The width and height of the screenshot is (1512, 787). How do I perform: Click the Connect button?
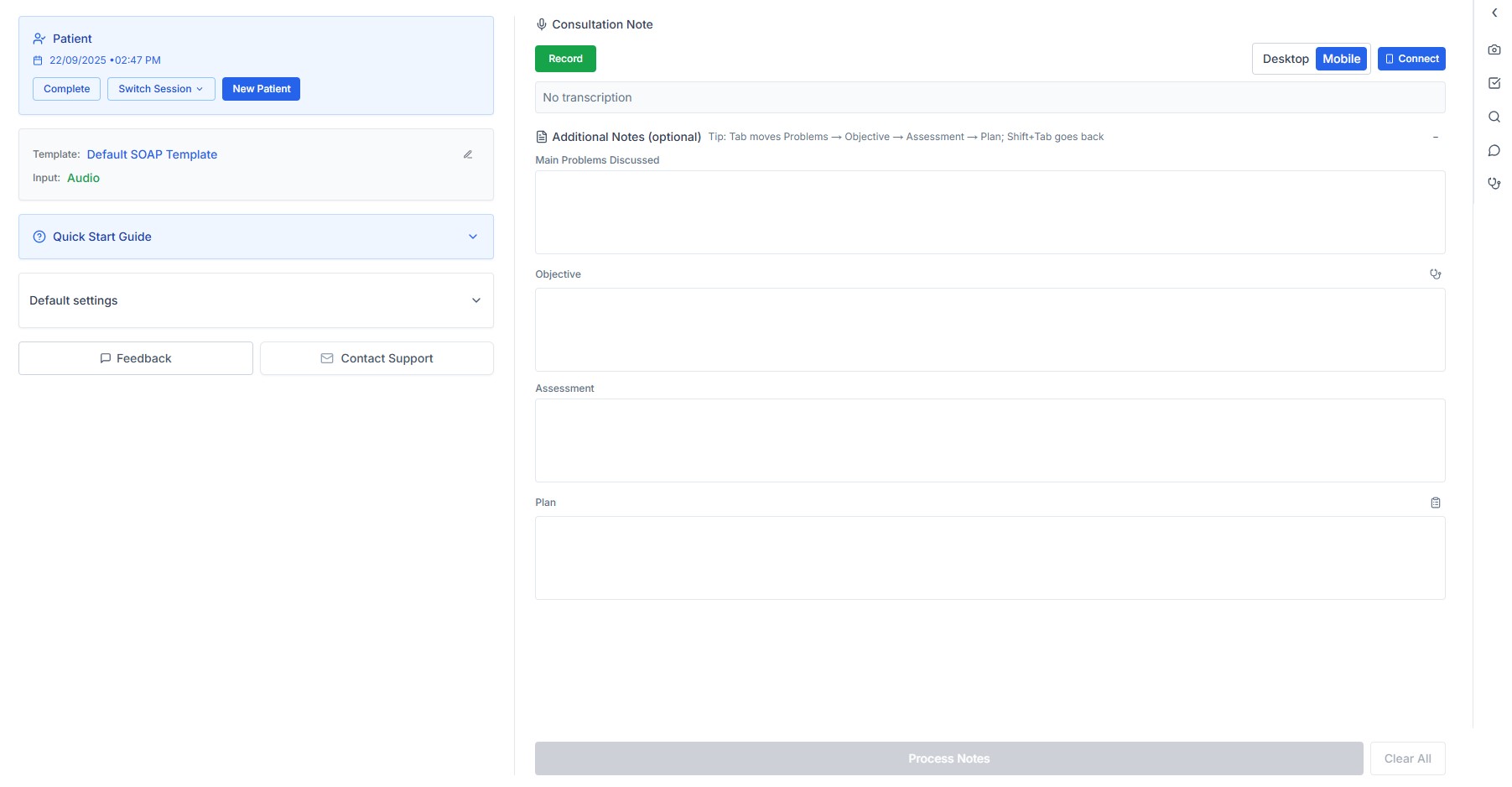tap(1411, 59)
